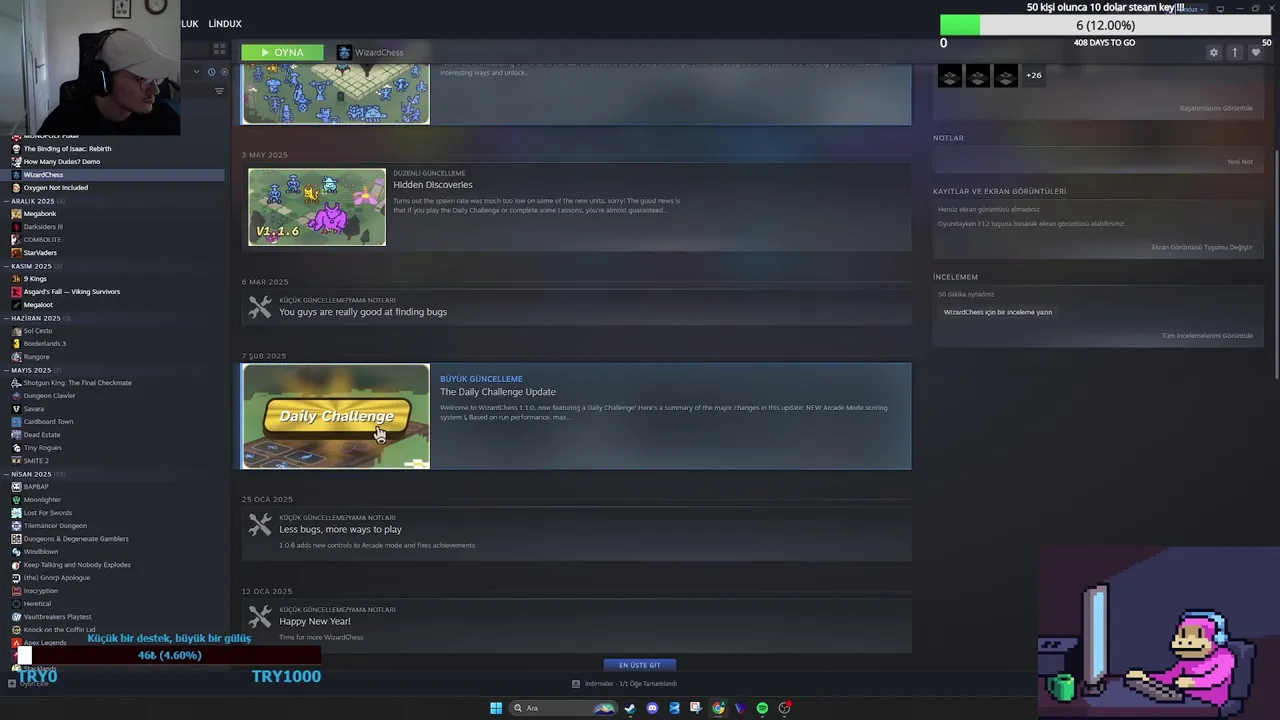Click the Oxygen Not Included game icon
Viewport: 1280px width, 720px height.
[16, 188]
